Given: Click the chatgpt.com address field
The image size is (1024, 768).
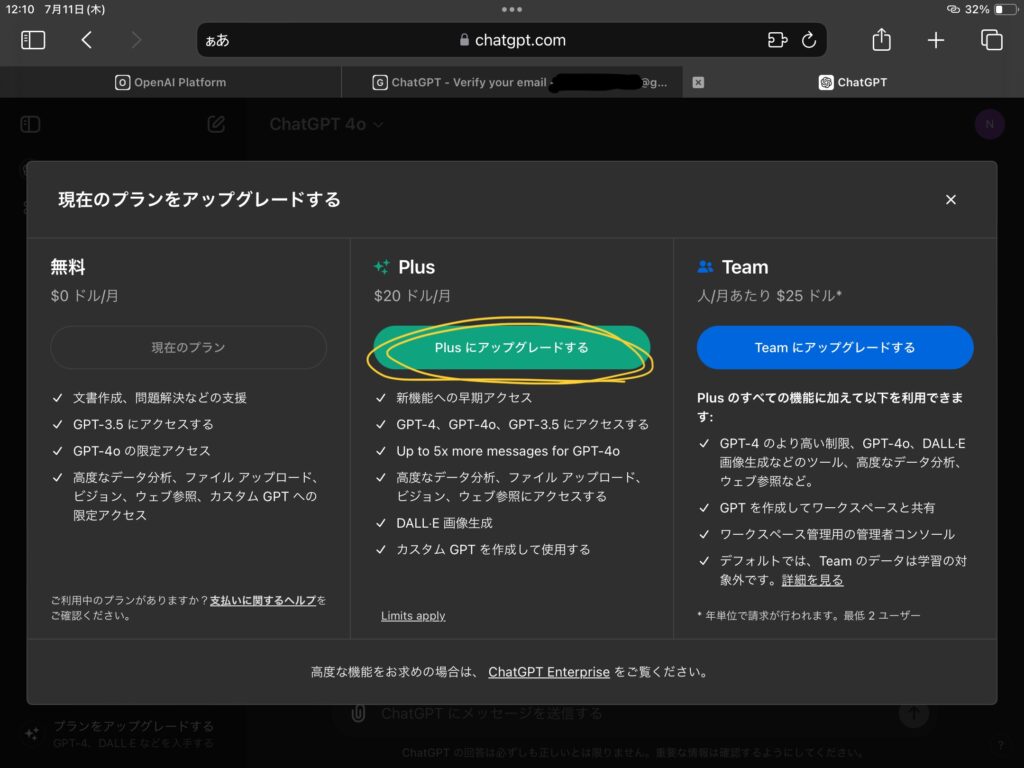Looking at the screenshot, I should 512,40.
